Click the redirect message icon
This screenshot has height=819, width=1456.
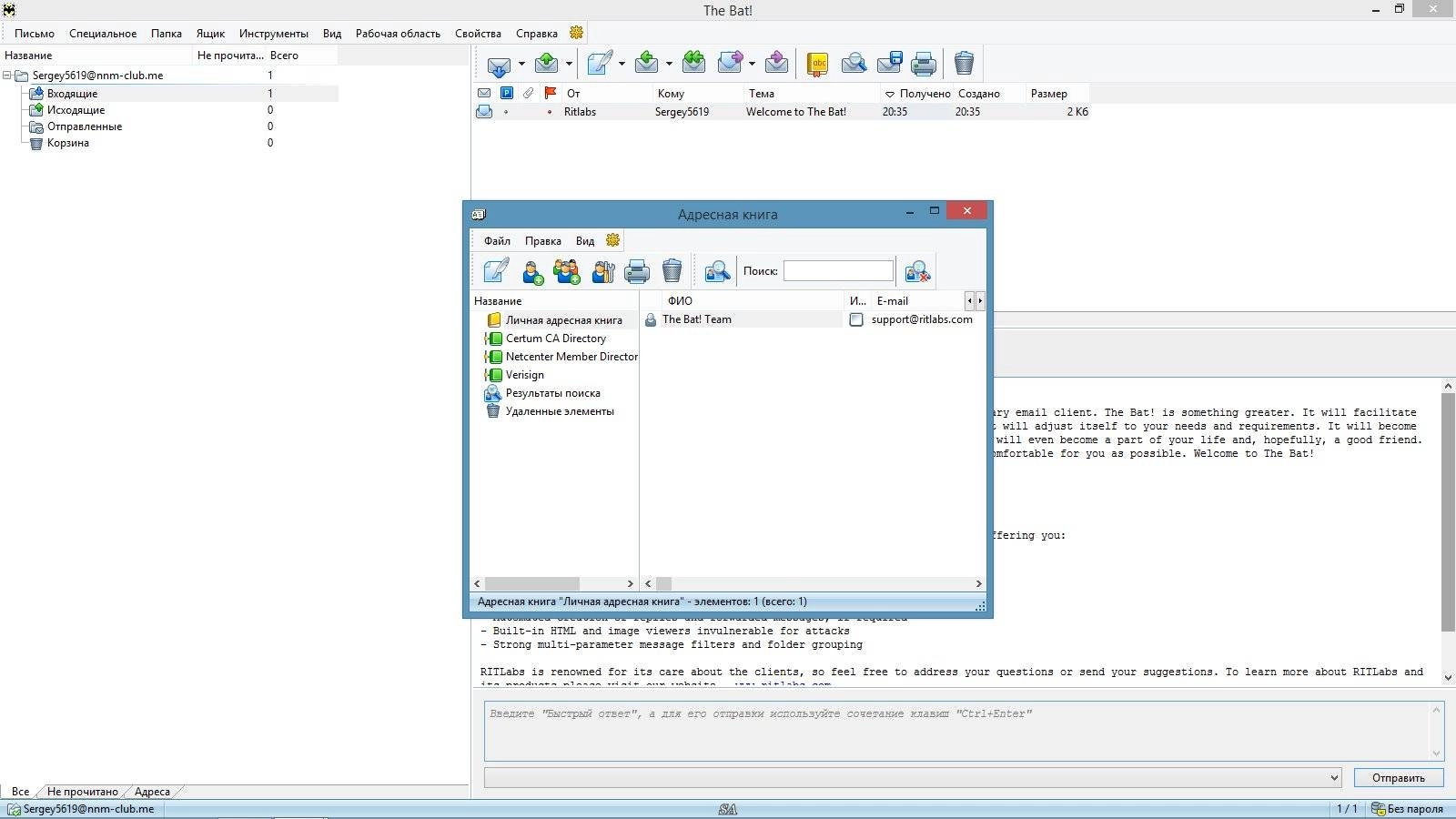click(x=776, y=64)
